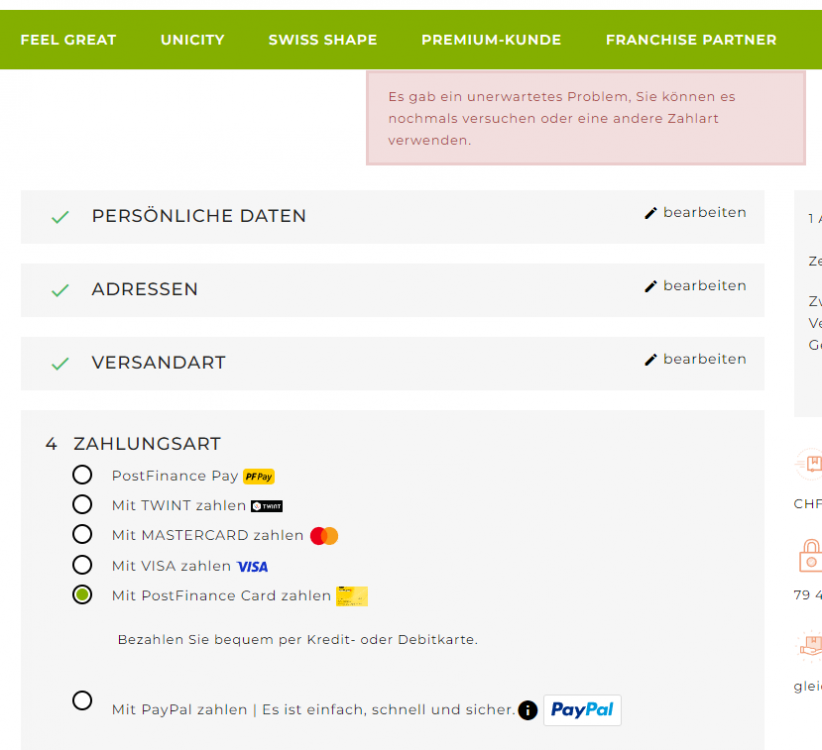Open the FRANCHISE PARTNER menu
This screenshot has height=750, width=822.
pos(691,39)
